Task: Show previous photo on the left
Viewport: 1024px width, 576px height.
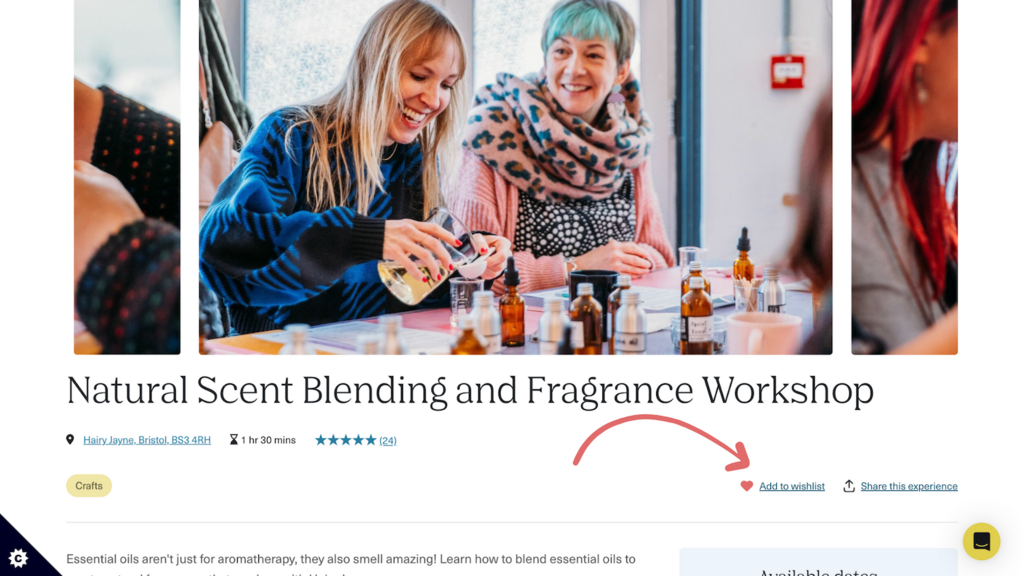Action: [127, 176]
